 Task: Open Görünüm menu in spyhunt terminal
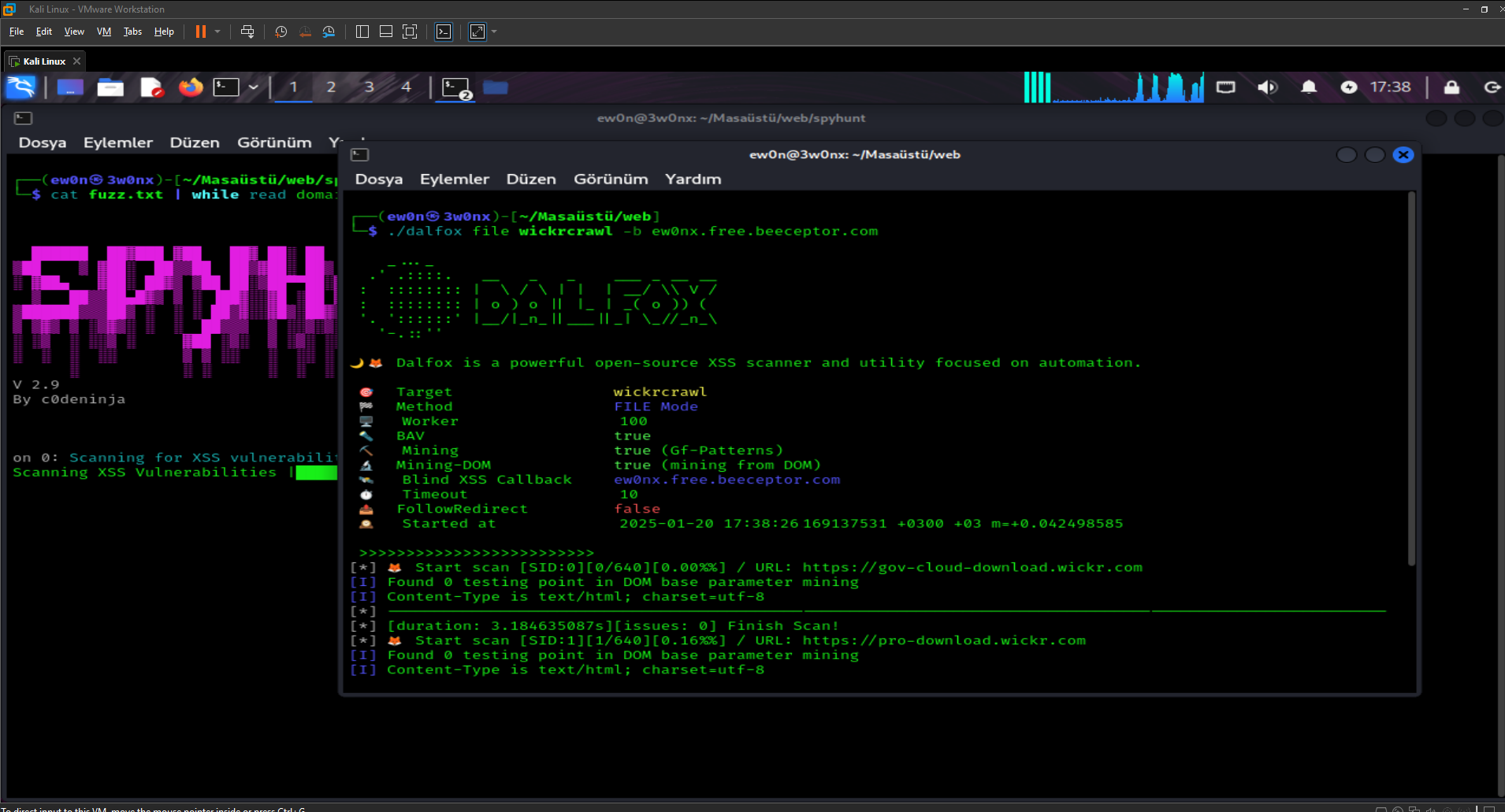point(274,143)
